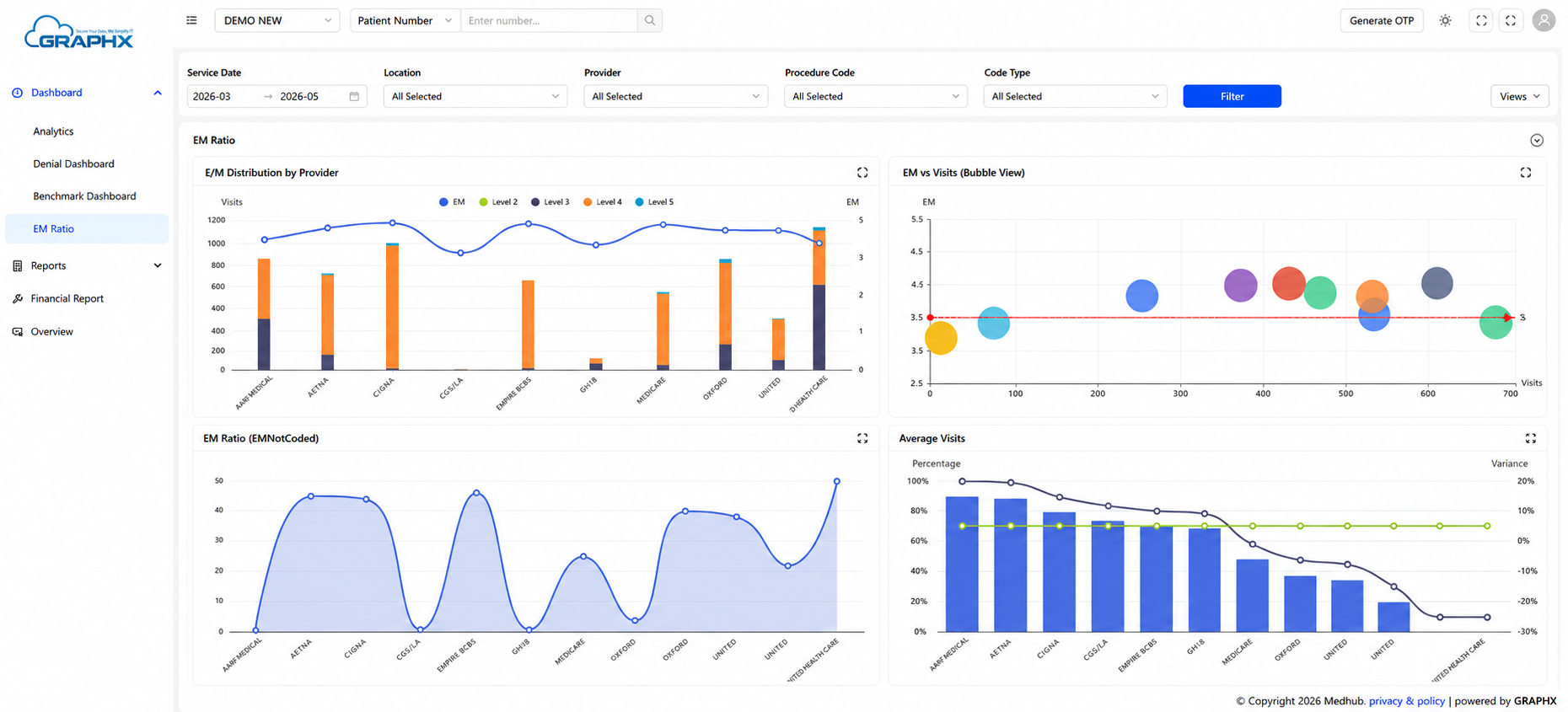Expand the EM vs Visits bubble chart fullscreen

1525,173
